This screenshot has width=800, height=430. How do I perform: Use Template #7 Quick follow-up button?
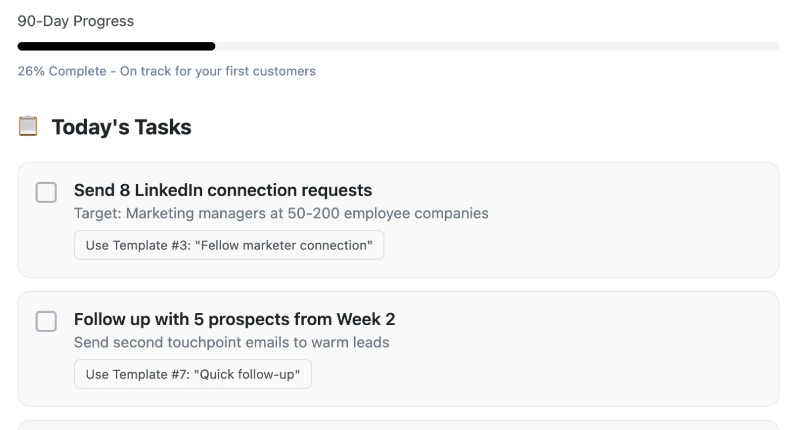[x=193, y=374]
